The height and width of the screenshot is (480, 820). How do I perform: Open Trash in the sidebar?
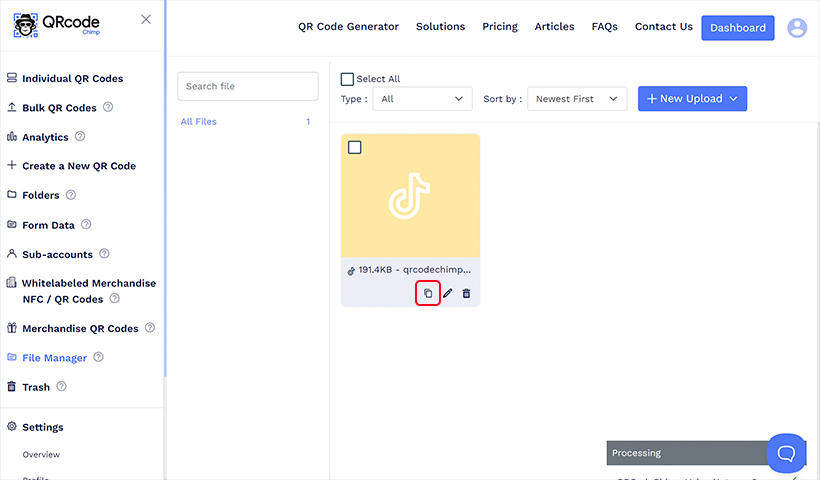(x=35, y=387)
